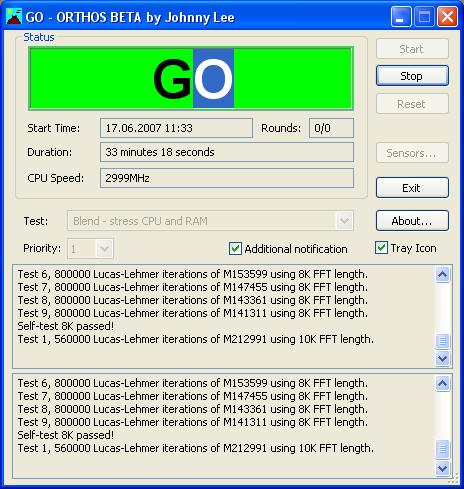Viewport: 464px width, 489px height.
Task: Toggle the Additional notification checkbox
Action: [235, 249]
